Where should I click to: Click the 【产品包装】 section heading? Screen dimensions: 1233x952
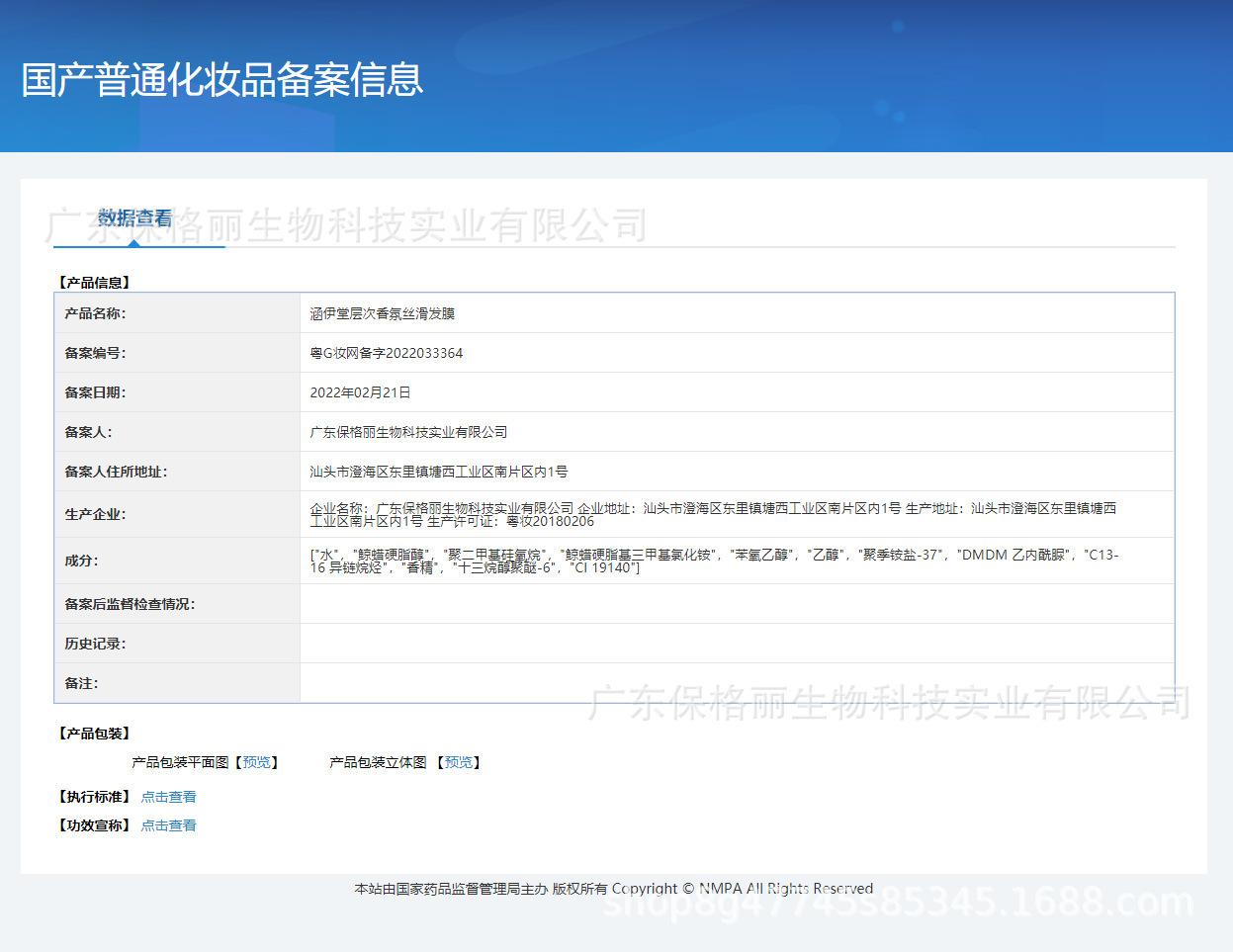pyautogui.click(x=94, y=734)
